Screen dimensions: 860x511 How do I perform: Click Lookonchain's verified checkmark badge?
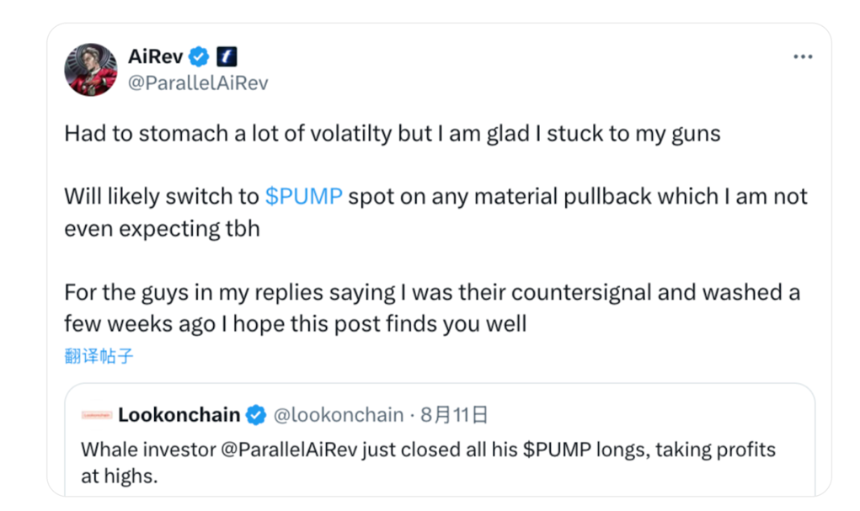(x=256, y=414)
